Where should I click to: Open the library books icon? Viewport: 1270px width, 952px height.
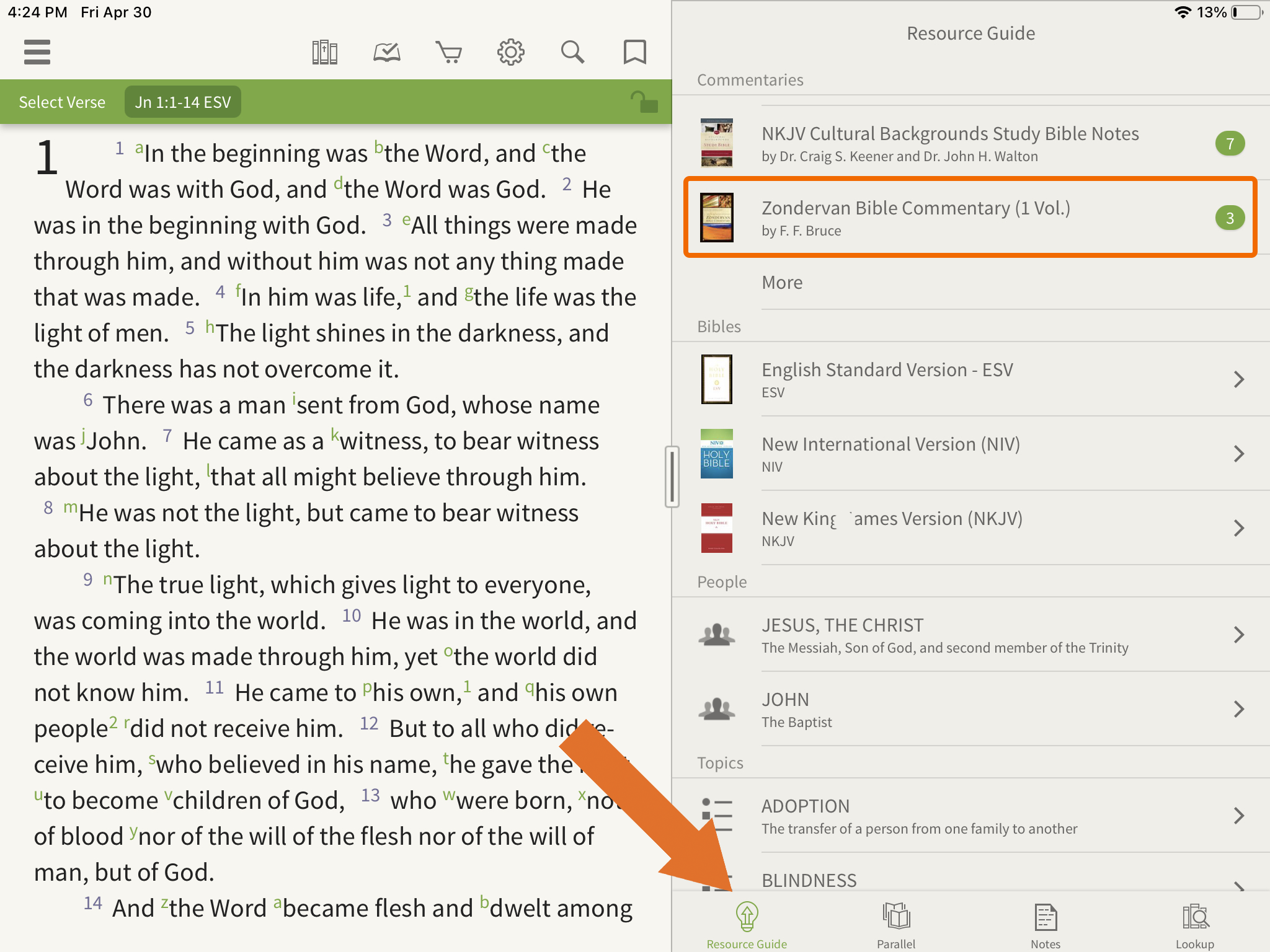click(x=324, y=52)
